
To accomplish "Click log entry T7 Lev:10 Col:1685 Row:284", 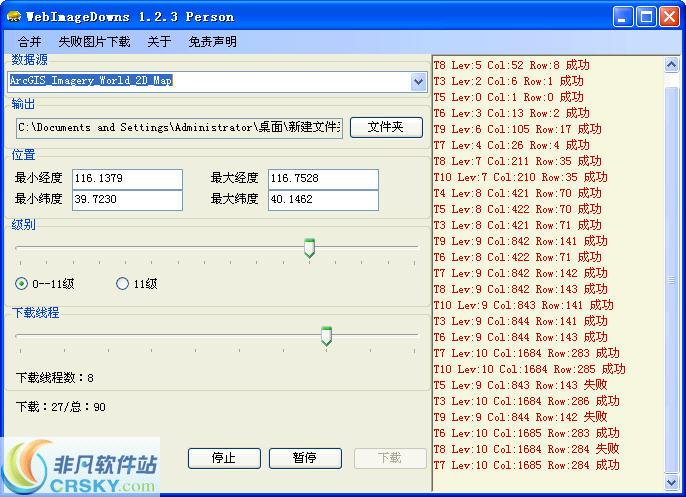I will tap(527, 465).
